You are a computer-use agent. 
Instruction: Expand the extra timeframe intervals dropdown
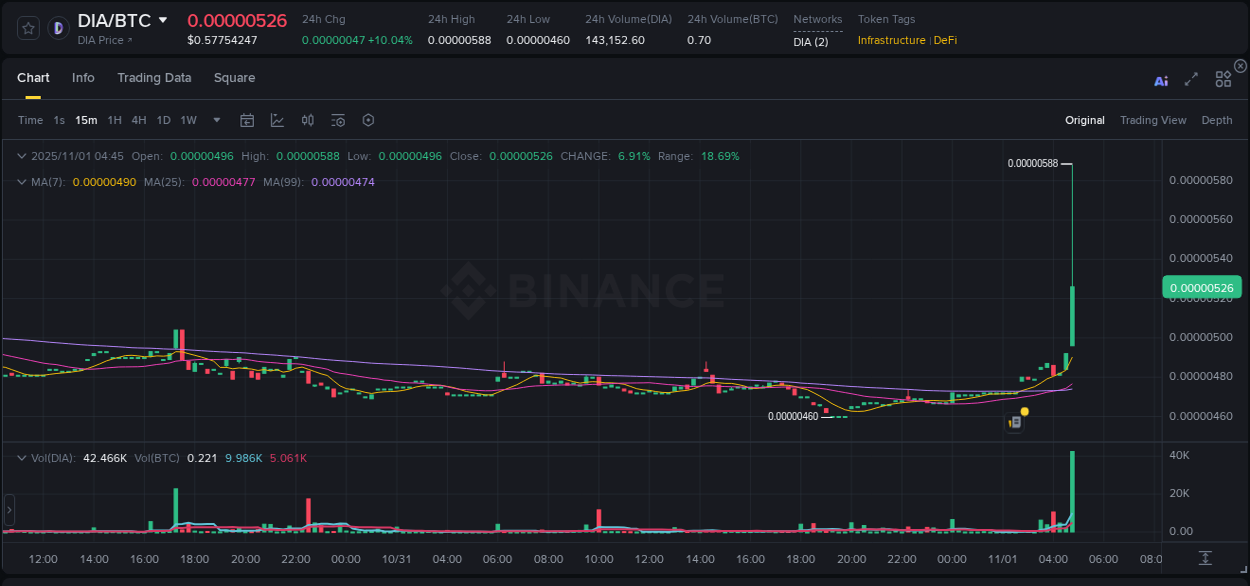pos(216,120)
